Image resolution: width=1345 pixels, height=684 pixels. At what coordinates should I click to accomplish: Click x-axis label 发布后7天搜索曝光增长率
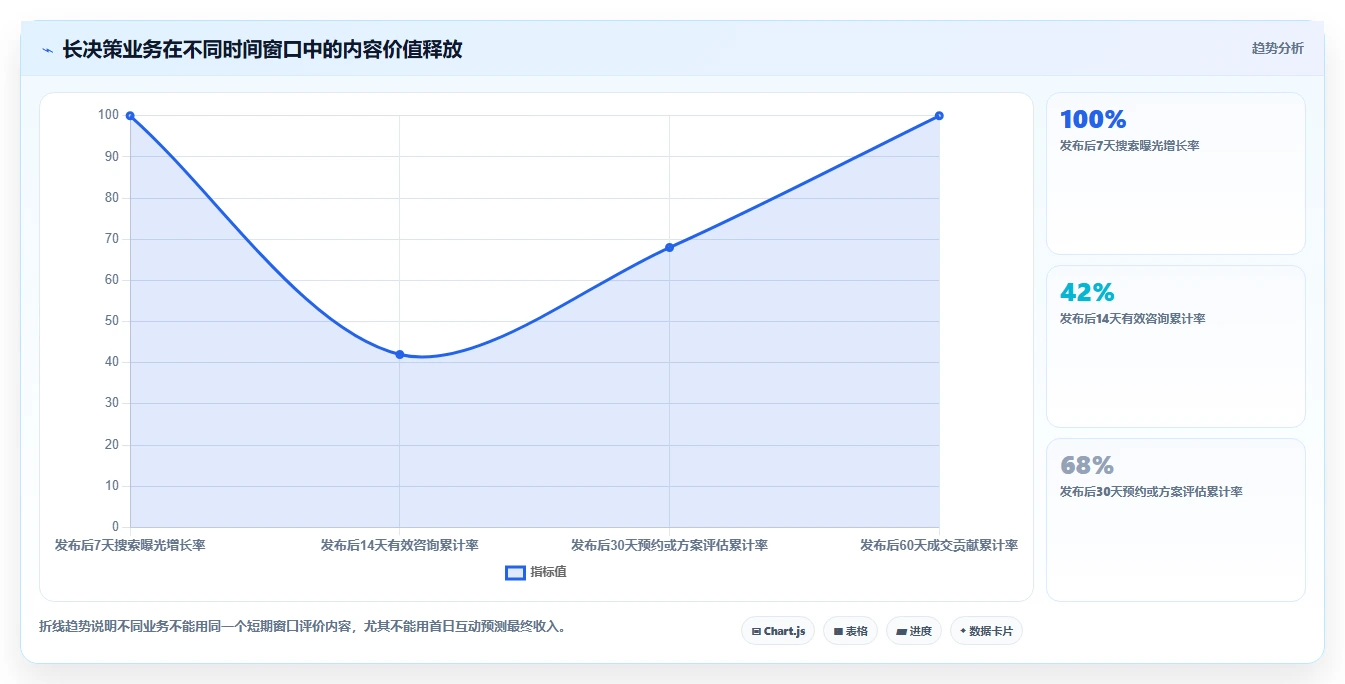tap(130, 545)
